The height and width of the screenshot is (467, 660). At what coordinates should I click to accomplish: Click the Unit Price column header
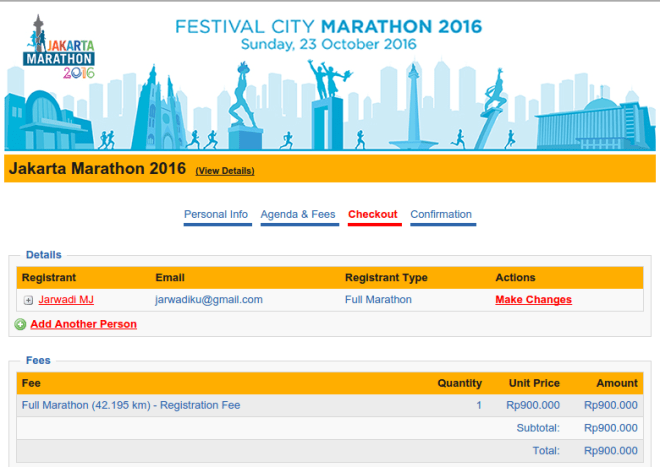(x=534, y=383)
